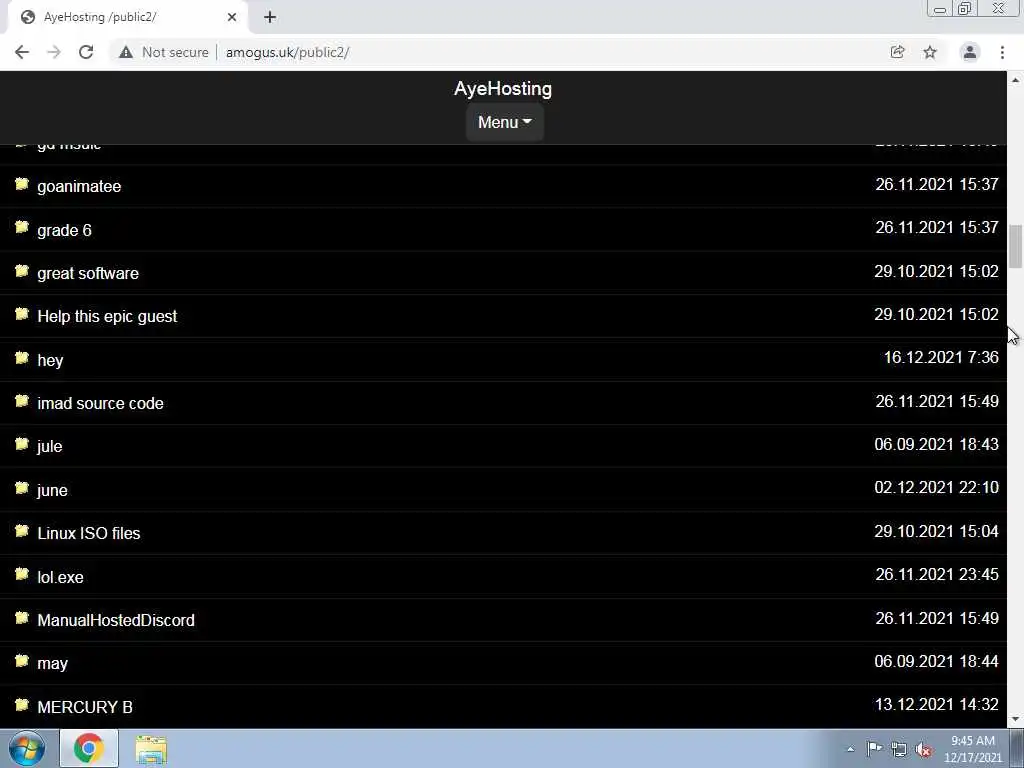Click the folder icon for great software
This screenshot has height=768, width=1024.
22,272
